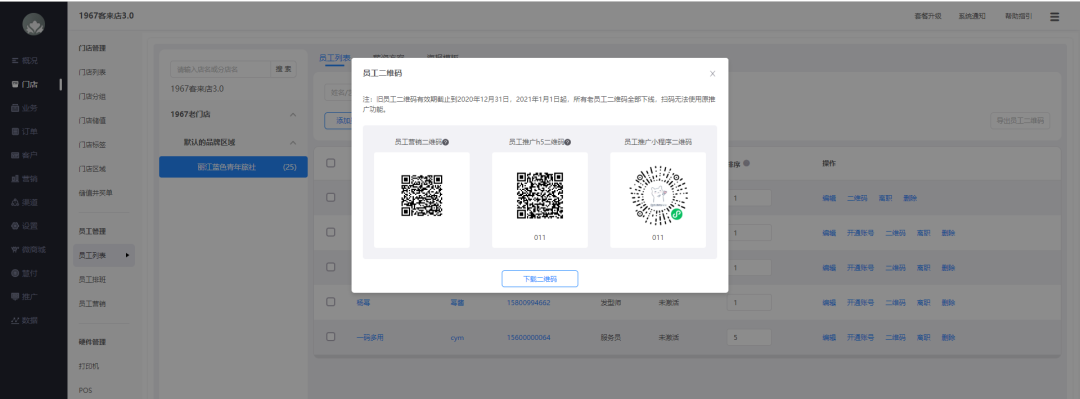Open 帮助指引 in the top bar
Image resolution: width=1080 pixels, height=399 pixels.
[1018, 17]
